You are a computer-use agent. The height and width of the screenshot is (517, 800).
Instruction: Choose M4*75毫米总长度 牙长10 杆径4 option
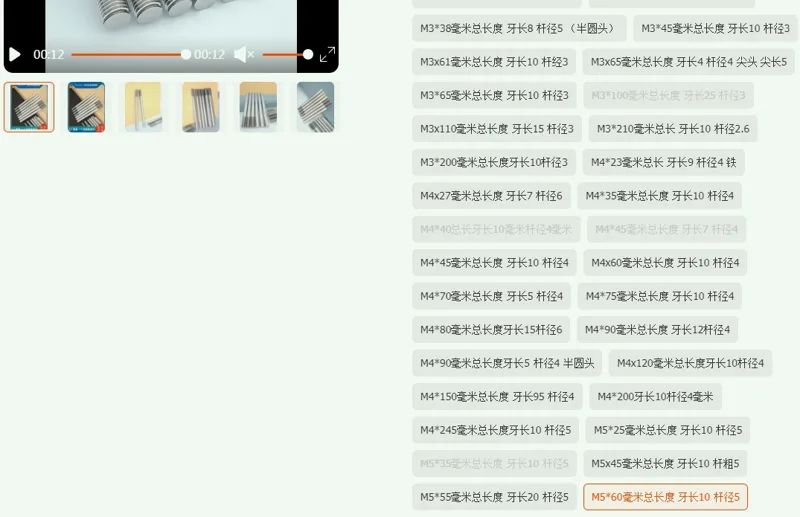point(660,296)
